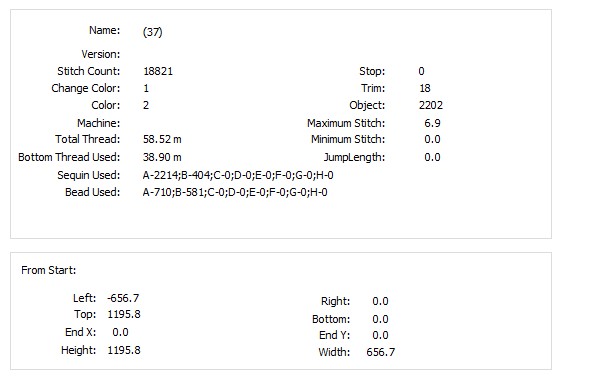Click the Sequin Used value string
This screenshot has width=591, height=377.
point(238,175)
